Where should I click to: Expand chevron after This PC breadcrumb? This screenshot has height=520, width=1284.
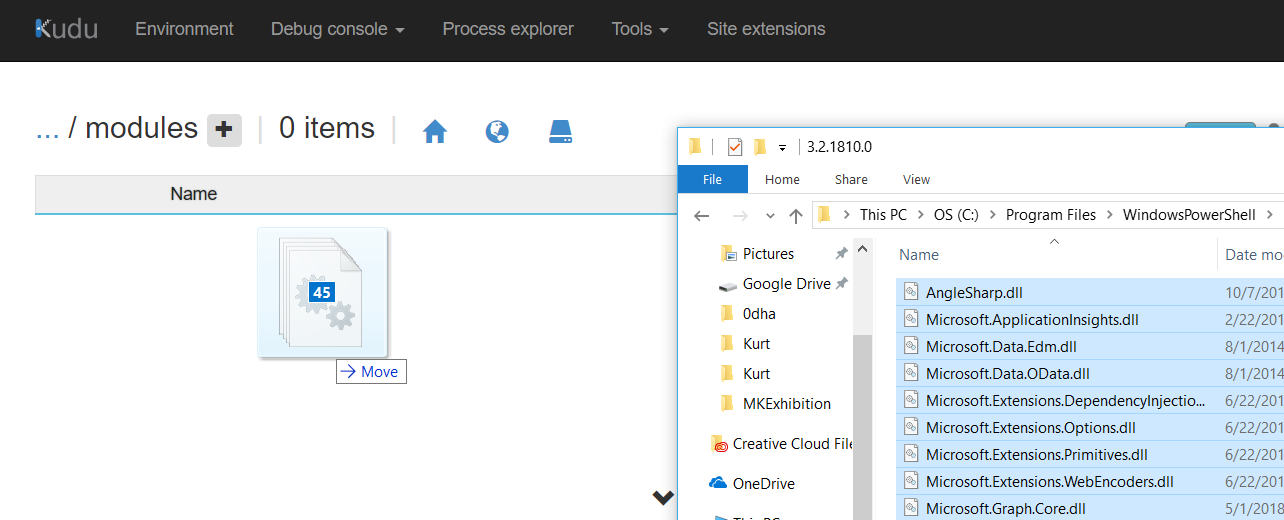[x=920, y=215]
